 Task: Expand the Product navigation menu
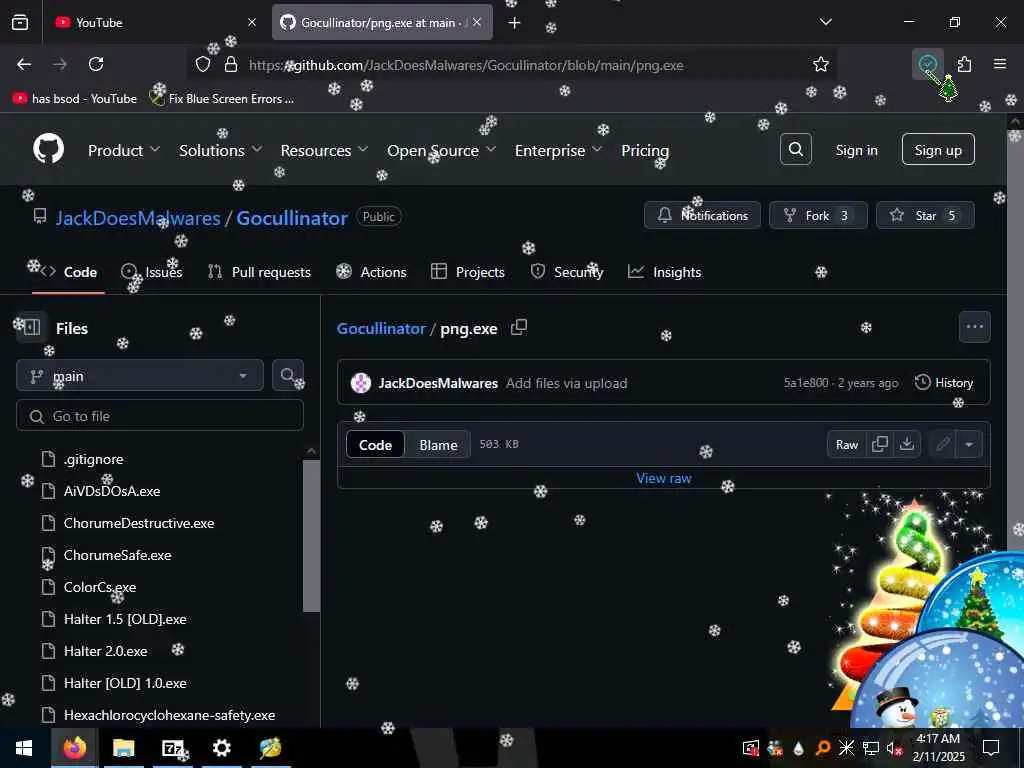pos(123,150)
